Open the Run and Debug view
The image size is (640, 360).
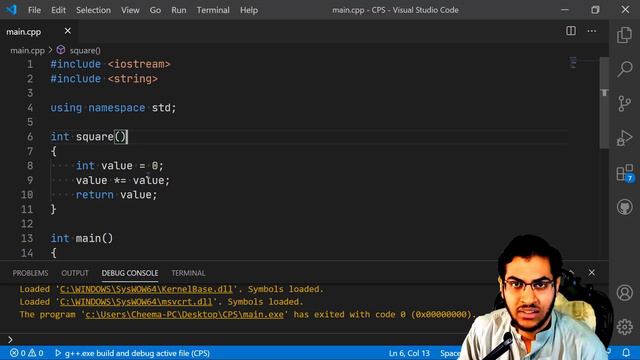pyautogui.click(x=624, y=138)
